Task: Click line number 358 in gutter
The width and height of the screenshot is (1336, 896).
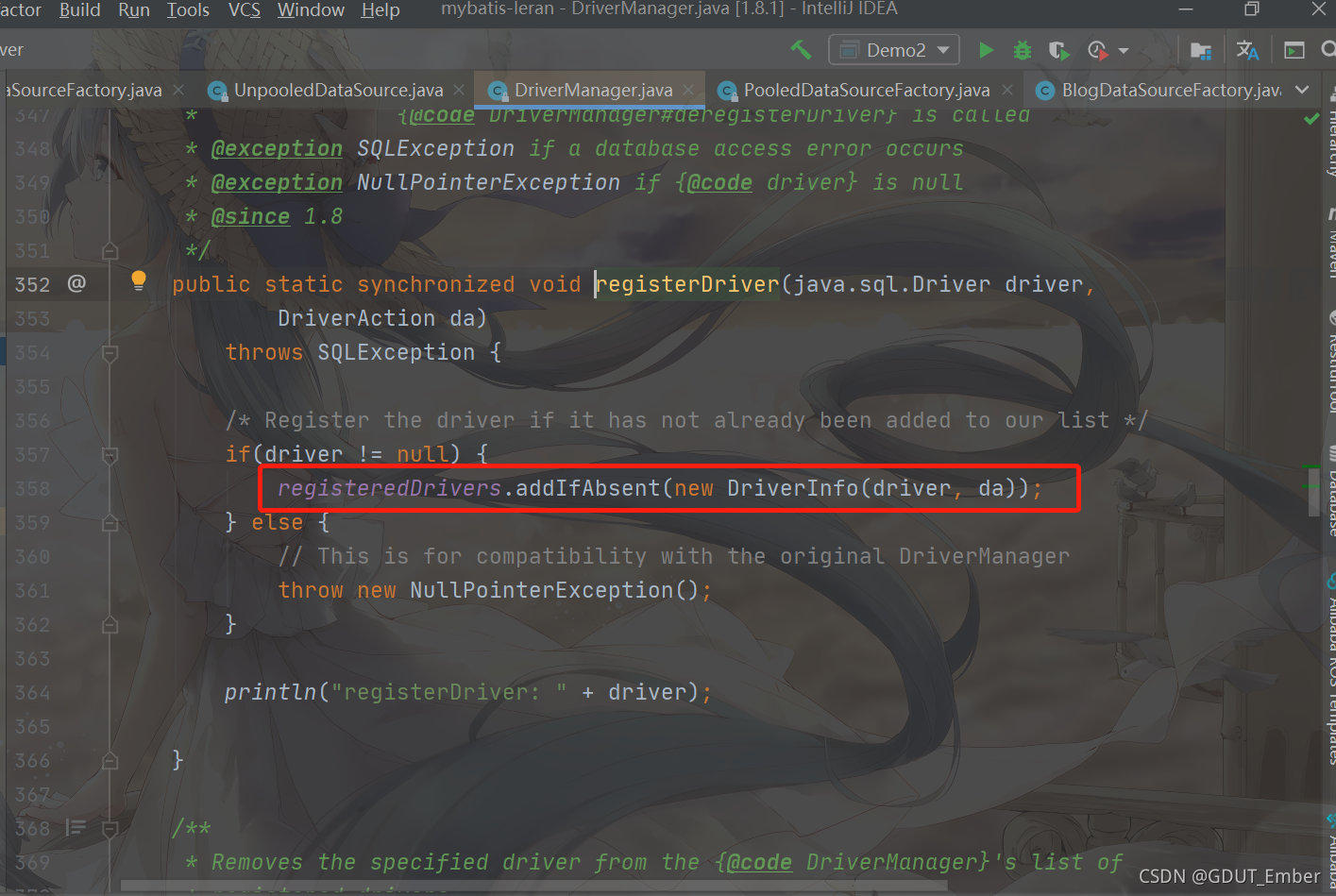Action: click(32, 489)
